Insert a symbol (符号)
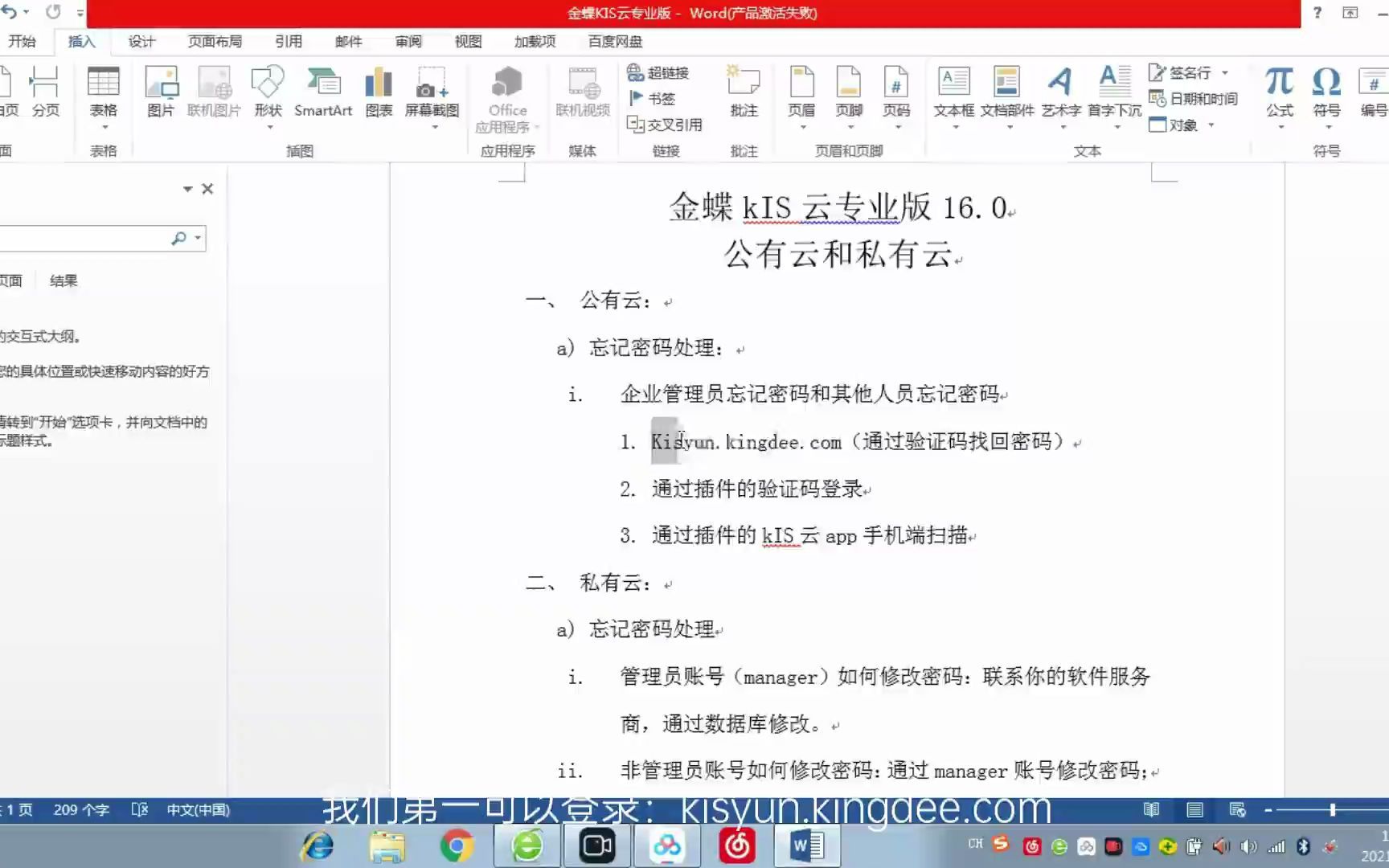Image resolution: width=1389 pixels, height=868 pixels. [1326, 96]
